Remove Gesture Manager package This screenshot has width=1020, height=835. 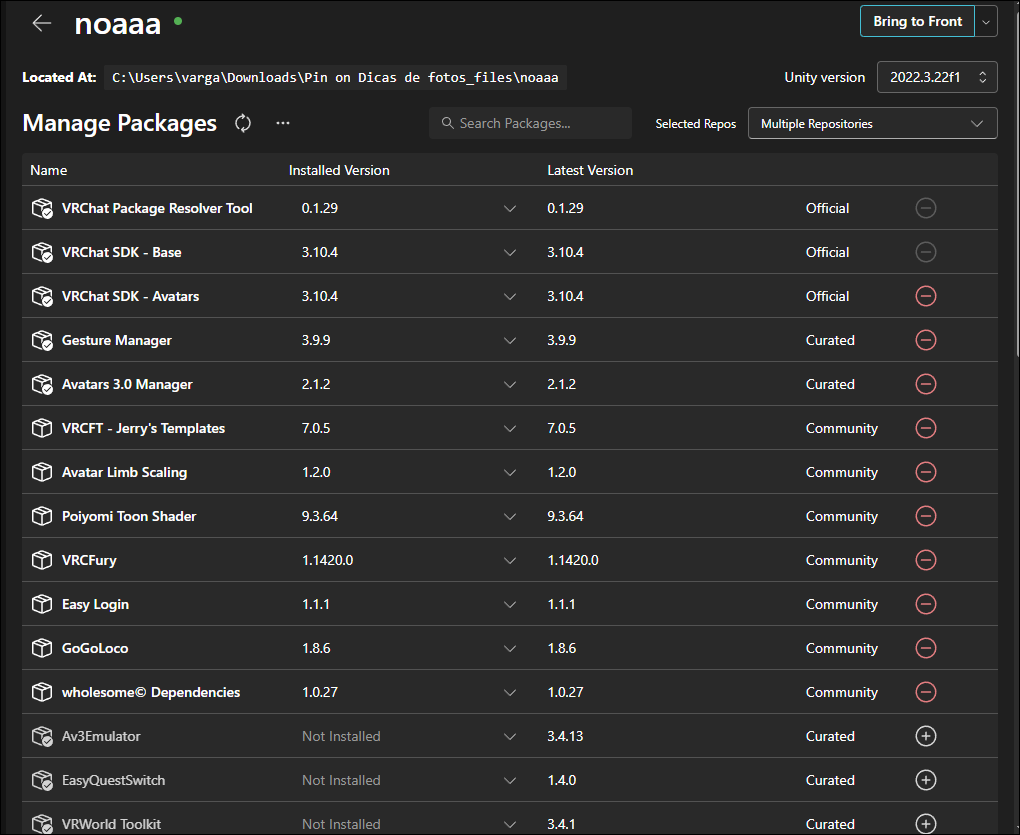pyautogui.click(x=925, y=340)
